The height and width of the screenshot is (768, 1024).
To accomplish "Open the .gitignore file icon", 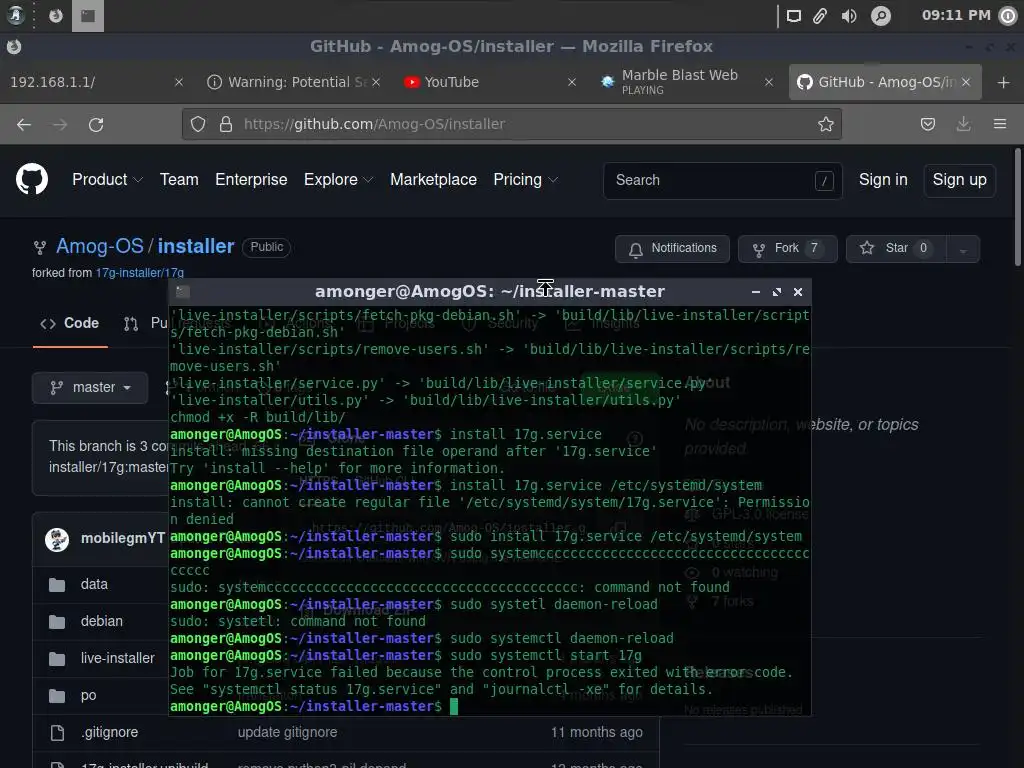I will pos(57,733).
